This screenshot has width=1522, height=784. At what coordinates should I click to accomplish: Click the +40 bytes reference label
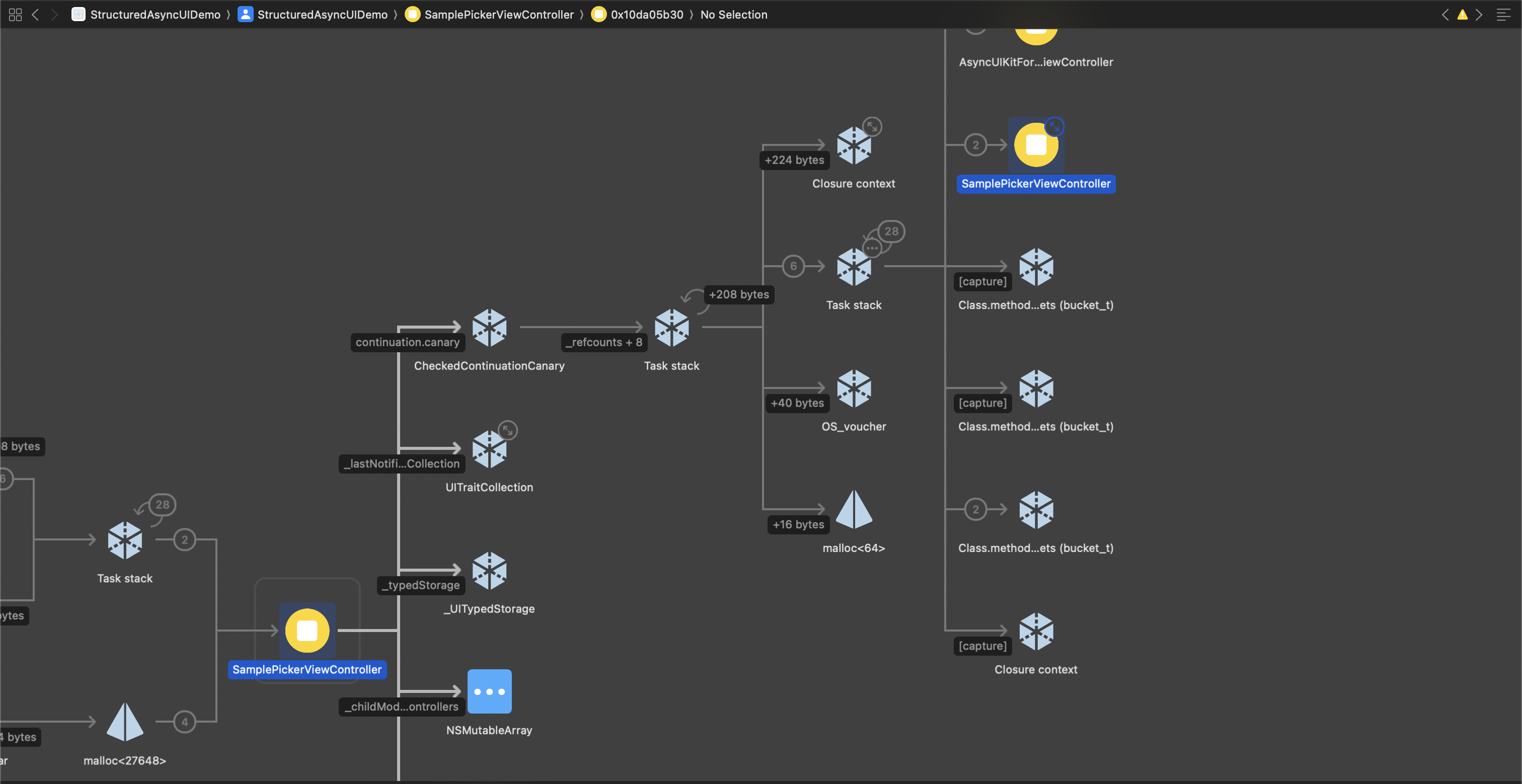797,403
